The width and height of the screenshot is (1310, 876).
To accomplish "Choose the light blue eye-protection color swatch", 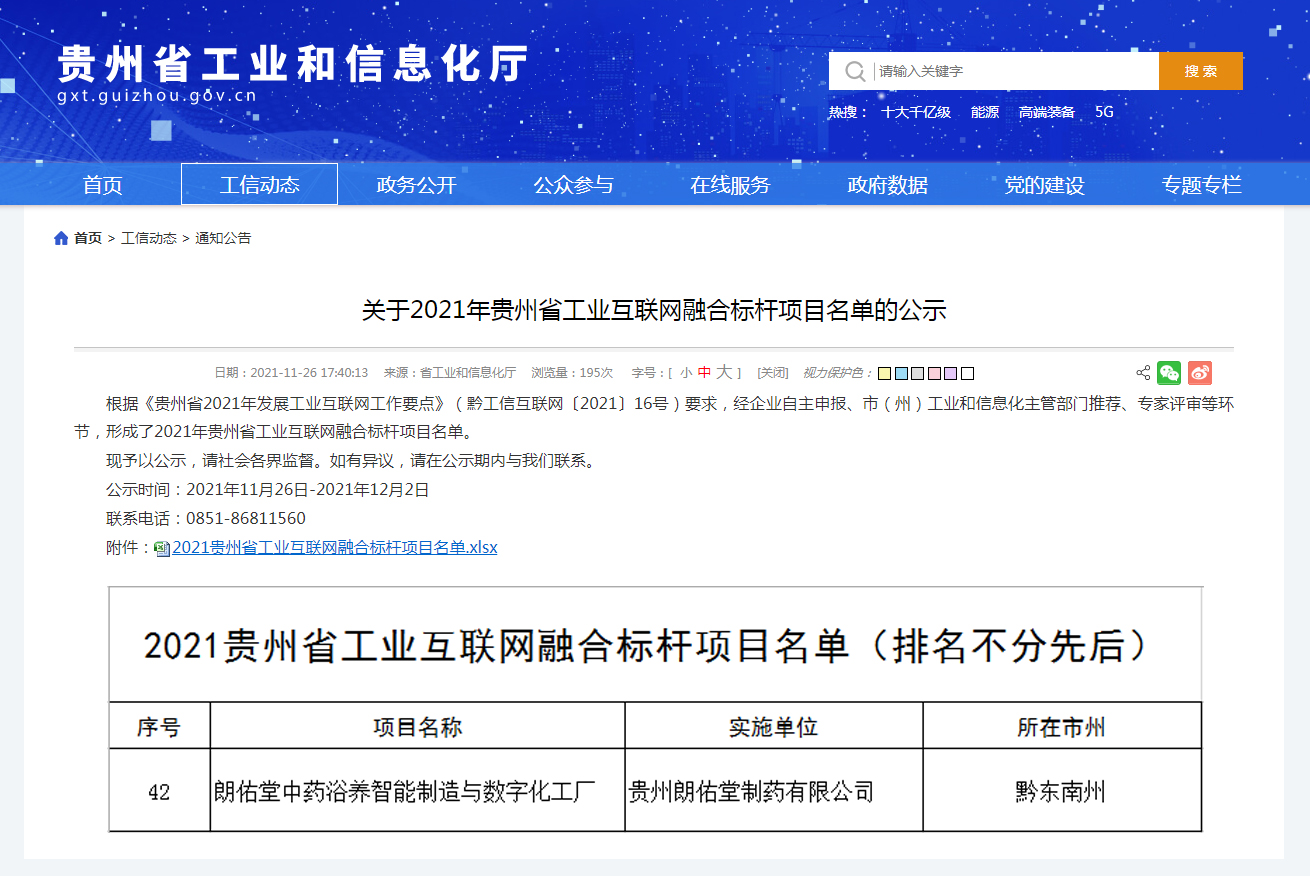I will [901, 374].
